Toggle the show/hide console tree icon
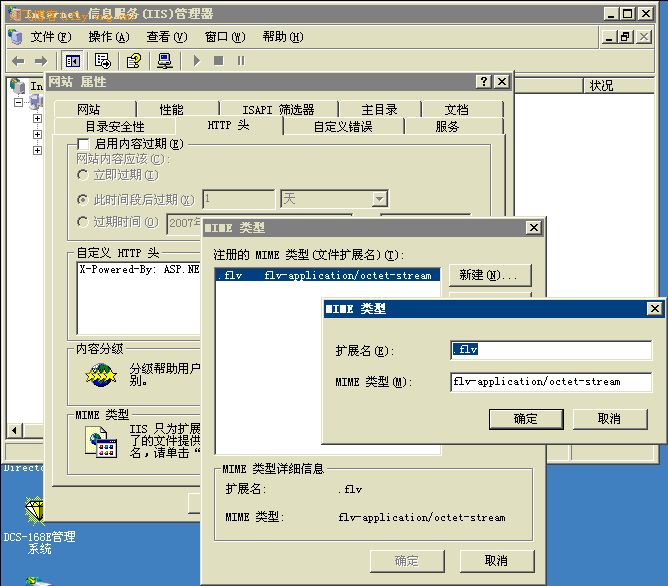The image size is (668, 586). [x=73, y=61]
